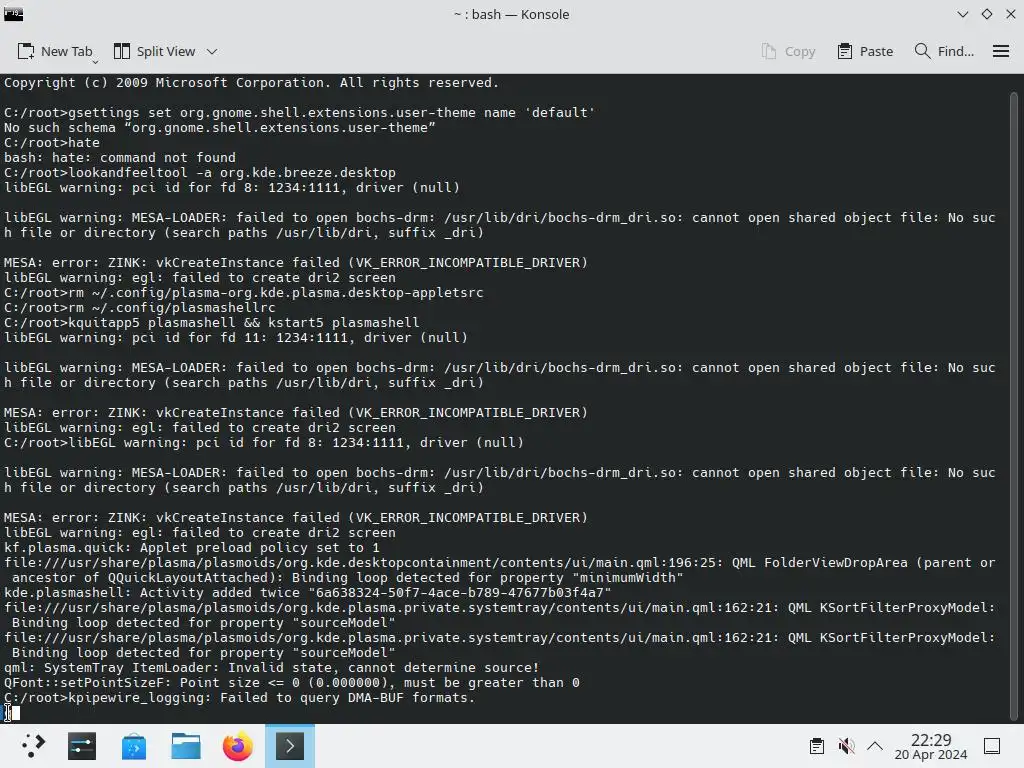Click the 'gsettings set org.gnome.shell.extensions' command line
This screenshot has height=768, width=1024.
[x=300, y=112]
